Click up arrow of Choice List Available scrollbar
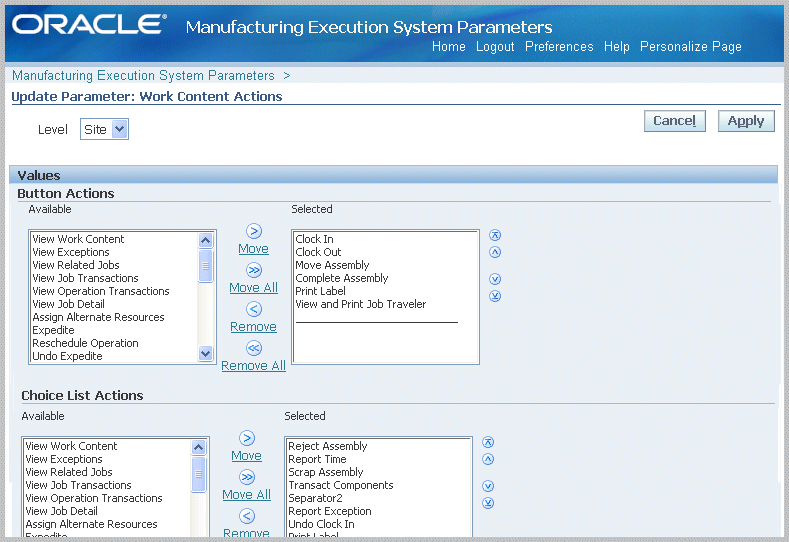The image size is (789, 542). pos(198,447)
